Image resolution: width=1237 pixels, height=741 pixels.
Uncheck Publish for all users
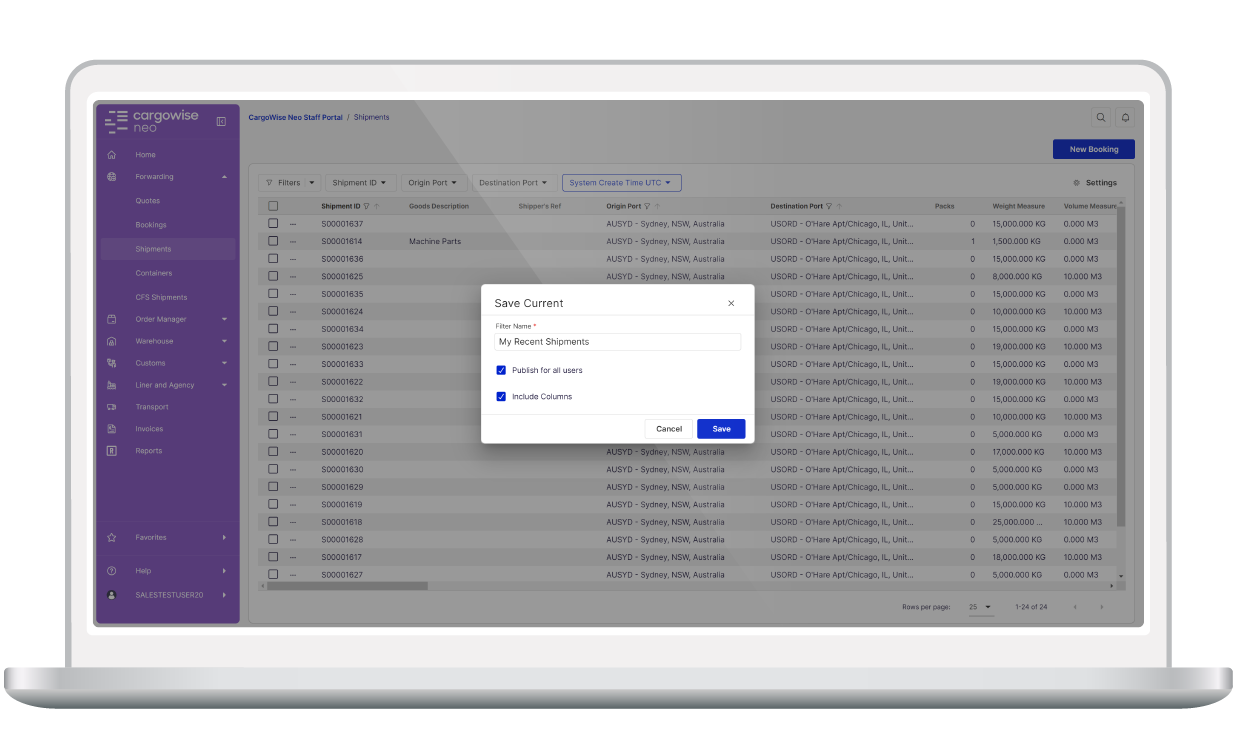501,370
